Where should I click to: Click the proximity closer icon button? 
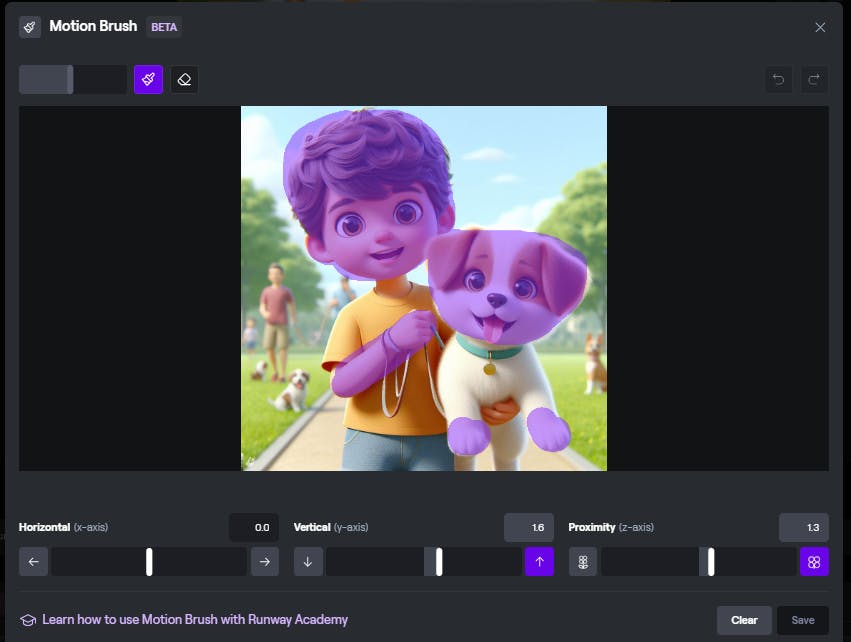click(814, 562)
